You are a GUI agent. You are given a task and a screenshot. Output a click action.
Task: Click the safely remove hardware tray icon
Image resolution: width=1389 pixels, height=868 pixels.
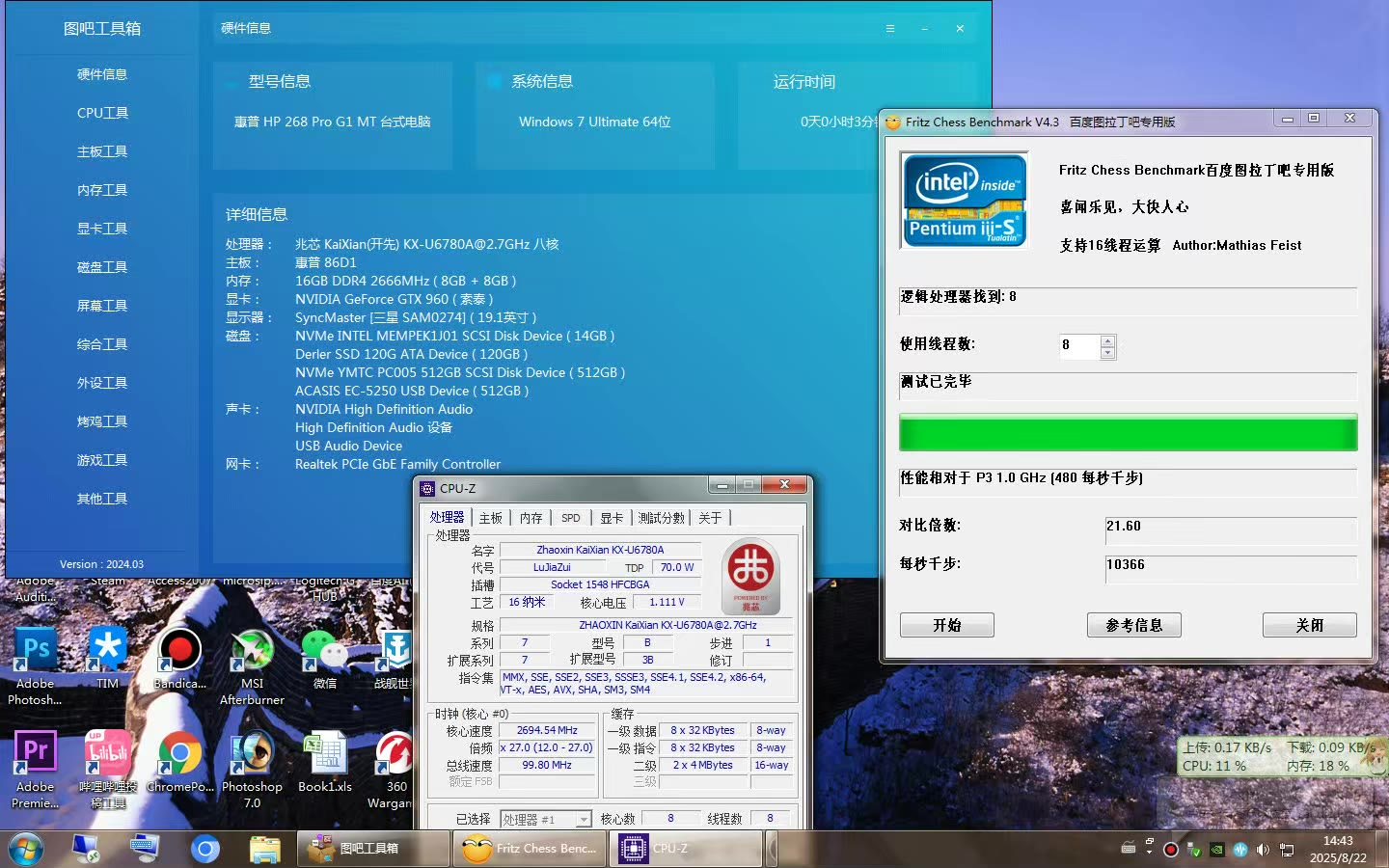coord(1194,850)
